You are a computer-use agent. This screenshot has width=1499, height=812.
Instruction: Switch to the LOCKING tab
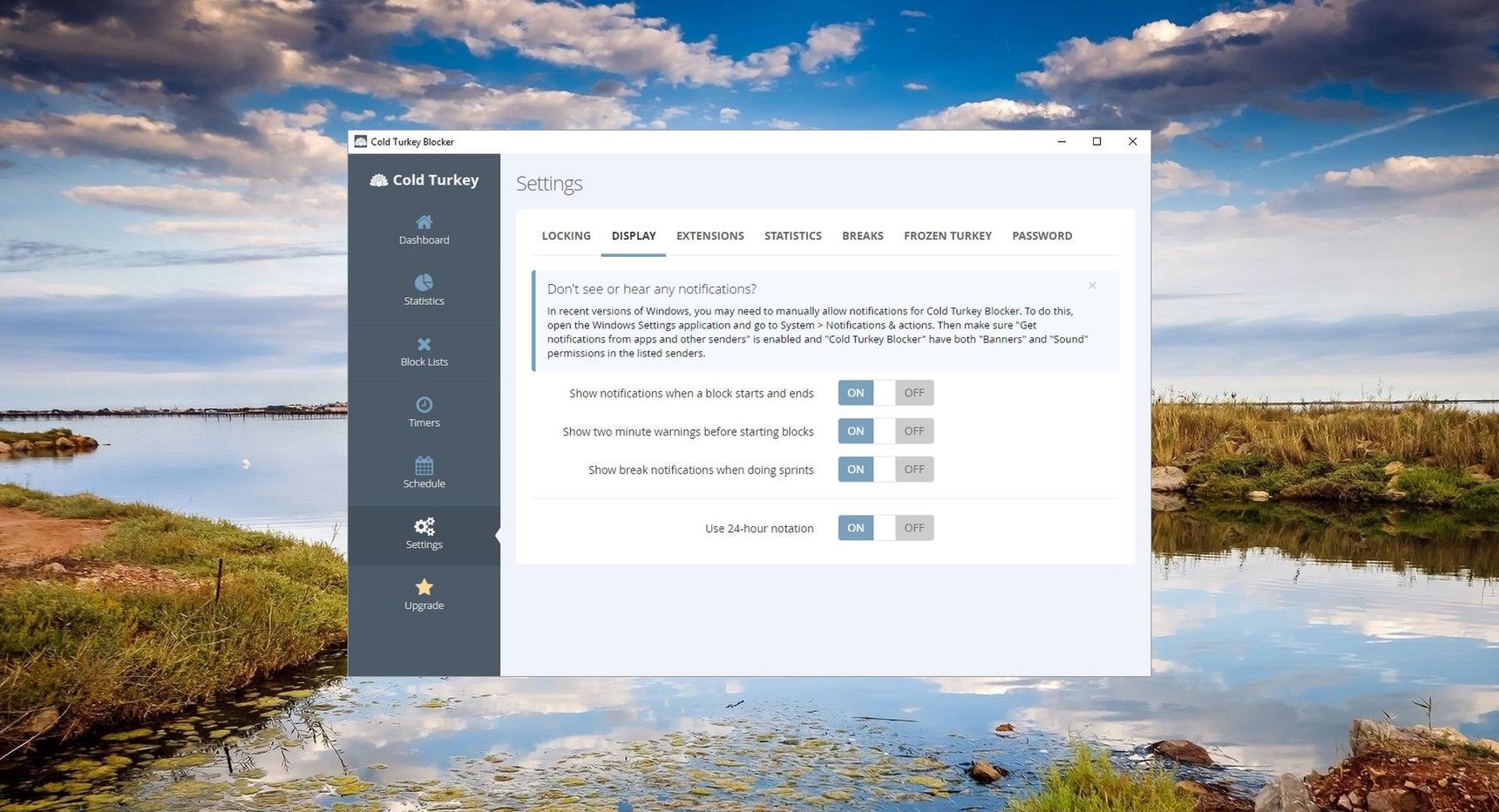tap(566, 236)
